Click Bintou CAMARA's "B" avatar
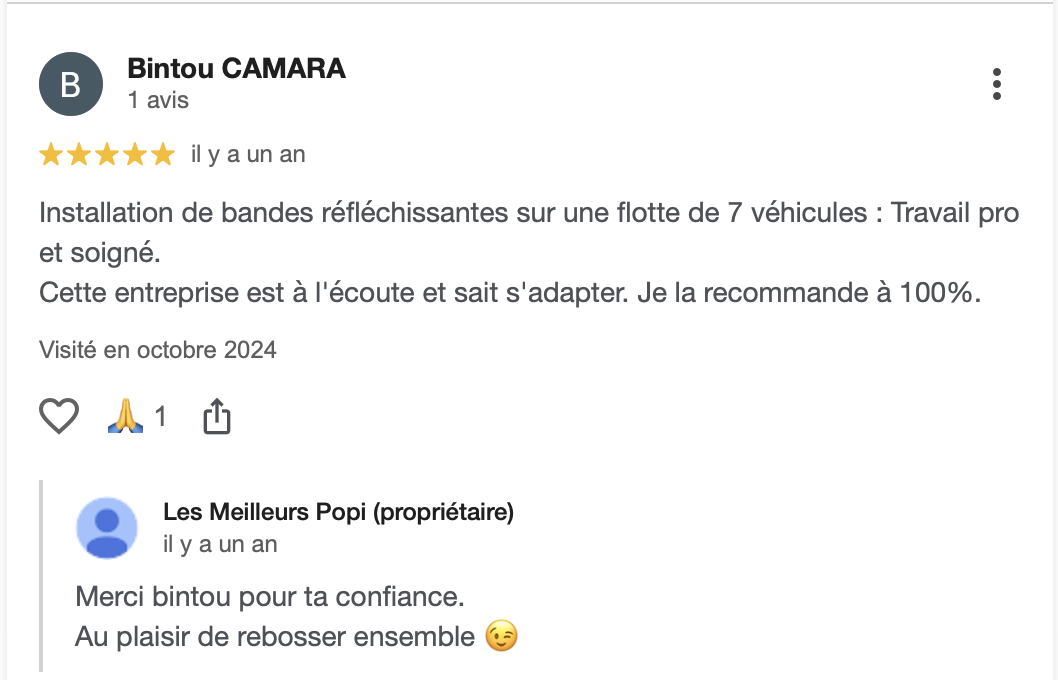 point(70,84)
